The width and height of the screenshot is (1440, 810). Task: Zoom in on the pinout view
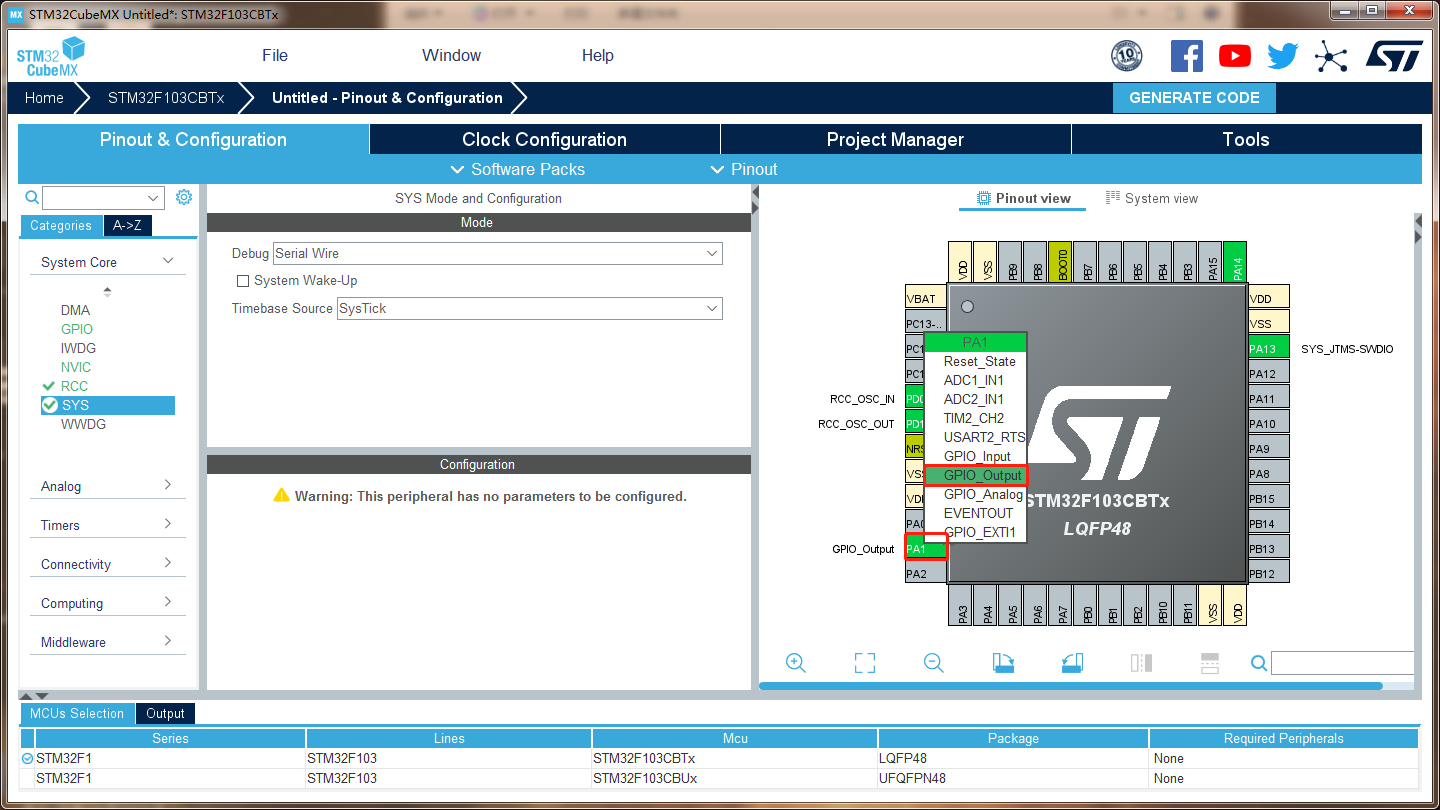(x=796, y=663)
